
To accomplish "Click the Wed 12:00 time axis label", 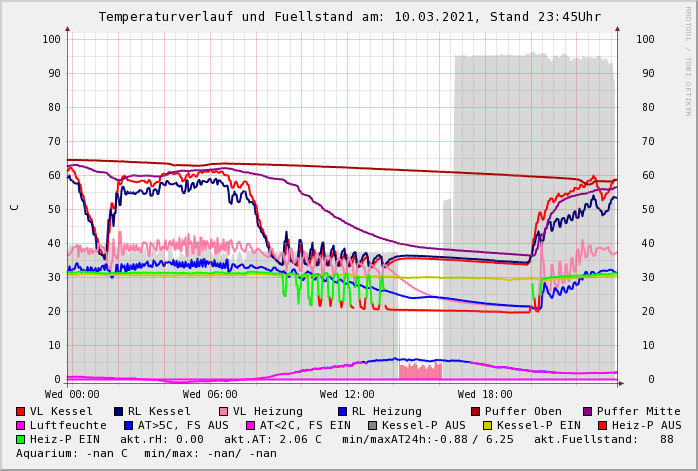I will (x=347, y=395).
